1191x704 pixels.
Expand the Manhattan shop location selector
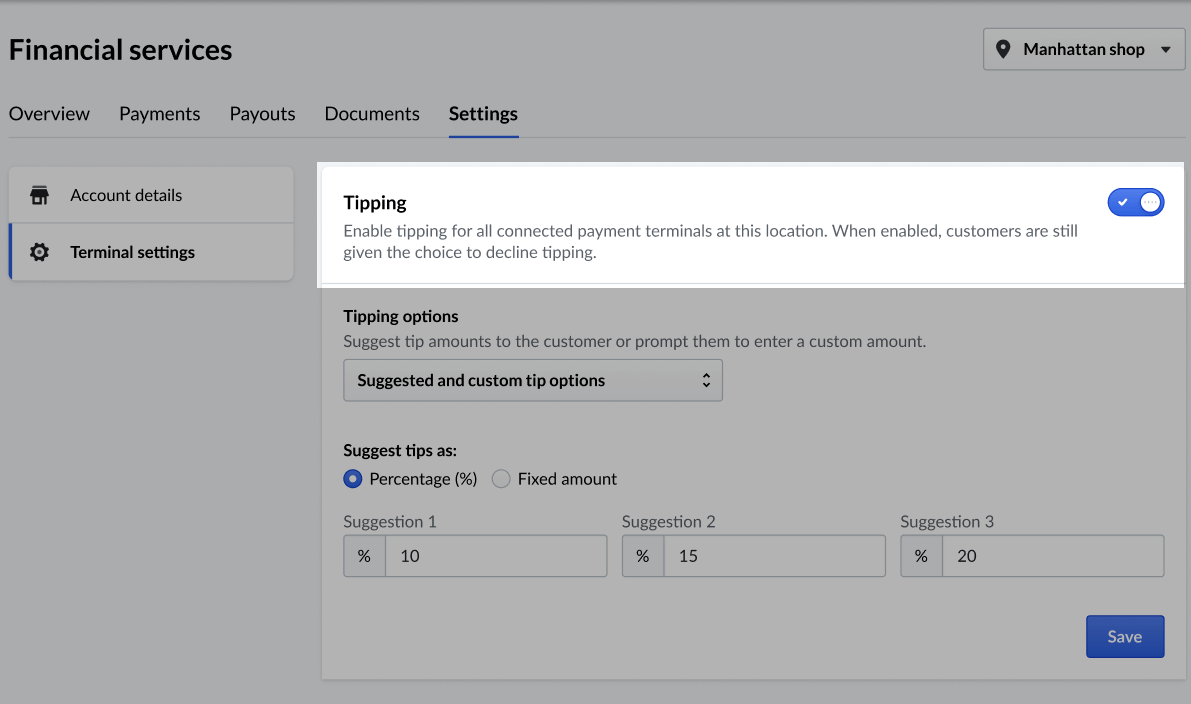(x=1084, y=49)
